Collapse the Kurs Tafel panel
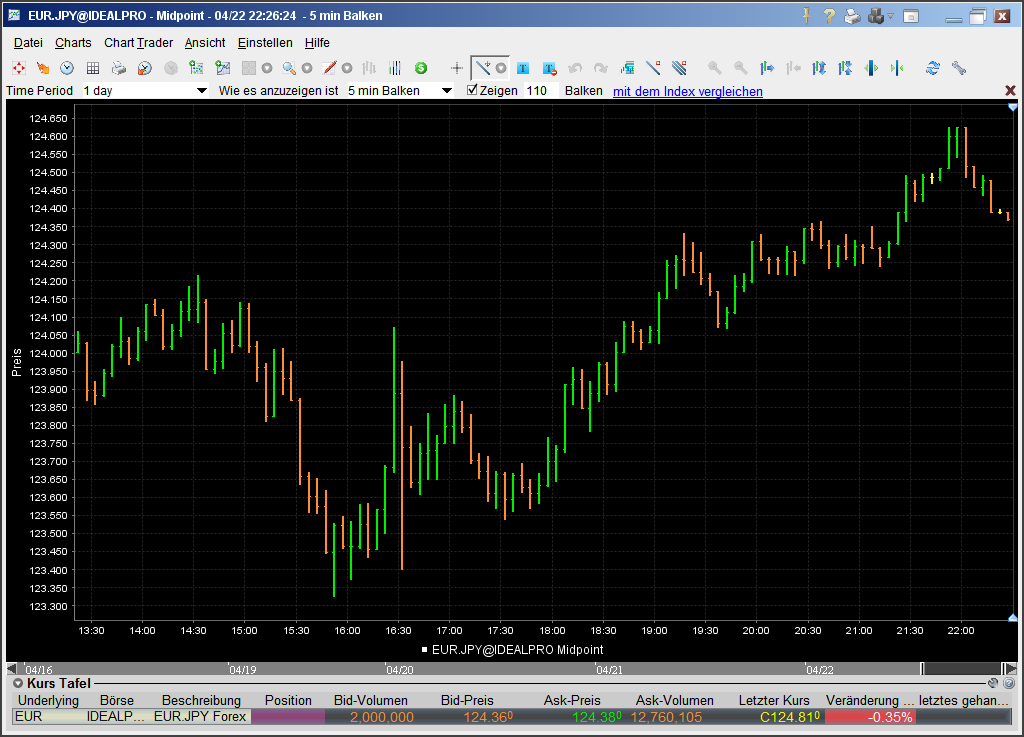Viewport: 1024px width, 737px height. tap(17, 682)
